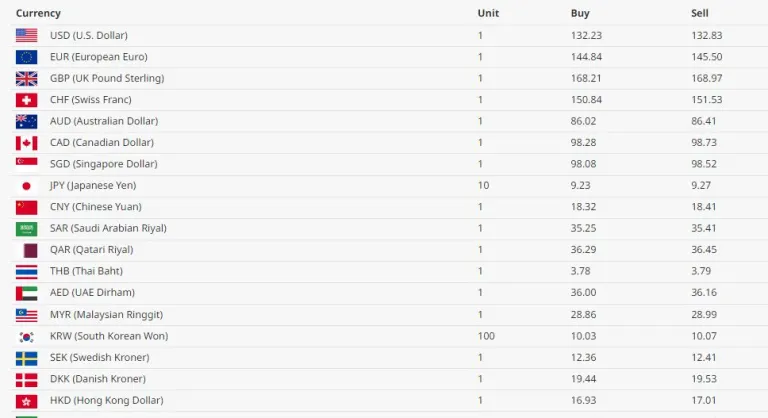Click the Buy column header
768x418 pixels.
580,13
